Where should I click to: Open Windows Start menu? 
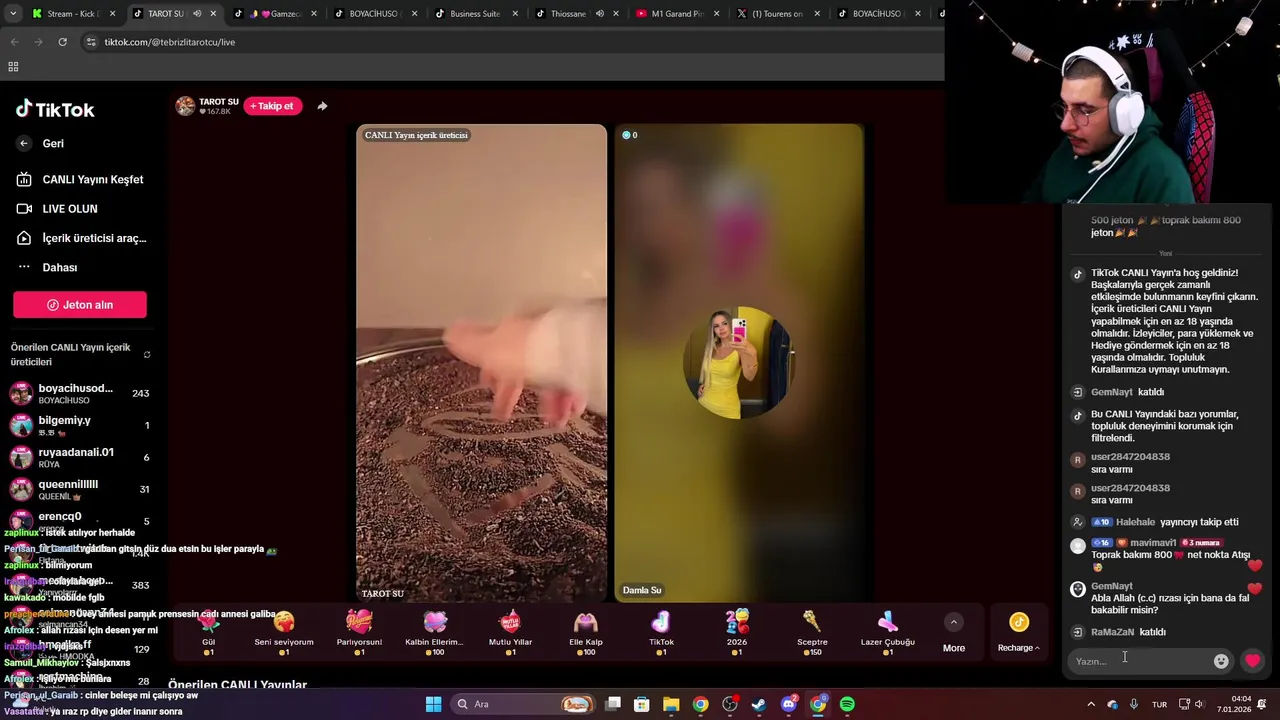(x=433, y=704)
